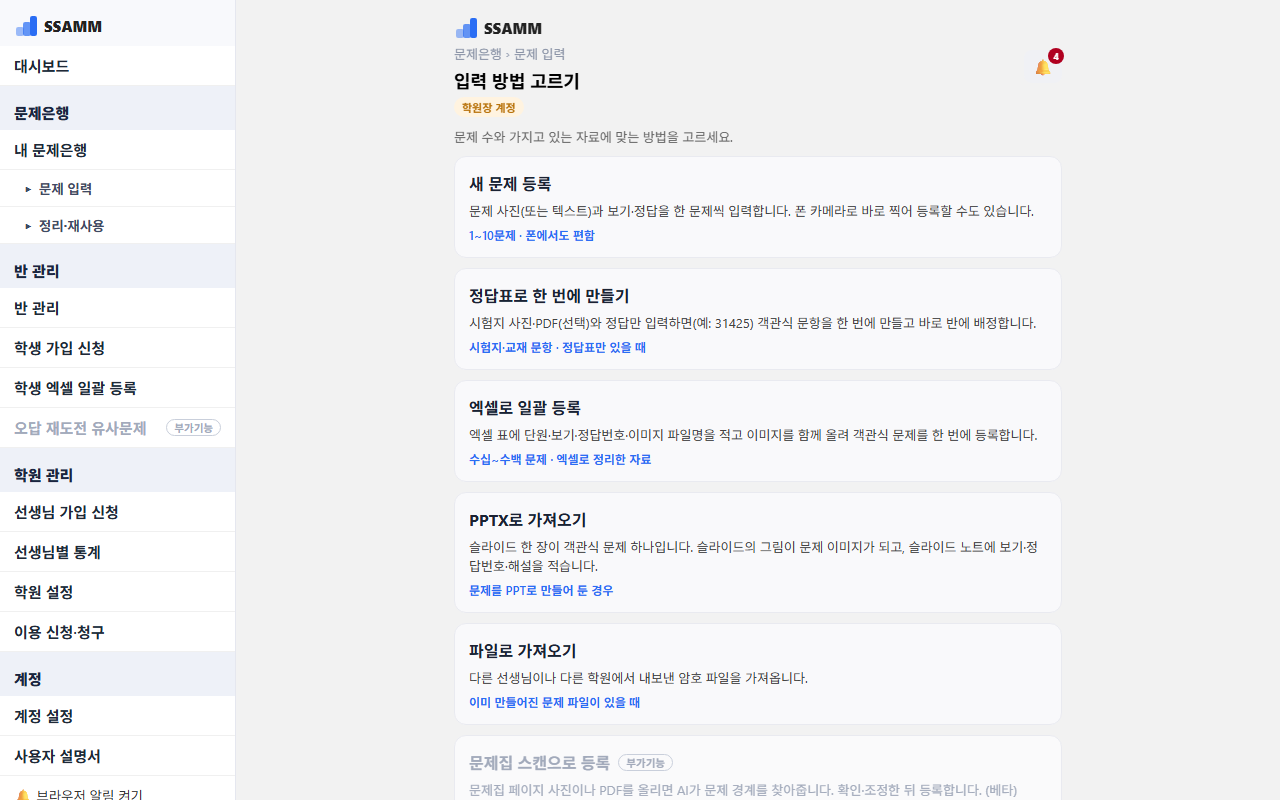Screen dimensions: 1280x800
Task: Click the 부가기능 tag beside 오답 재도전 유사문제
Action: click(193, 428)
